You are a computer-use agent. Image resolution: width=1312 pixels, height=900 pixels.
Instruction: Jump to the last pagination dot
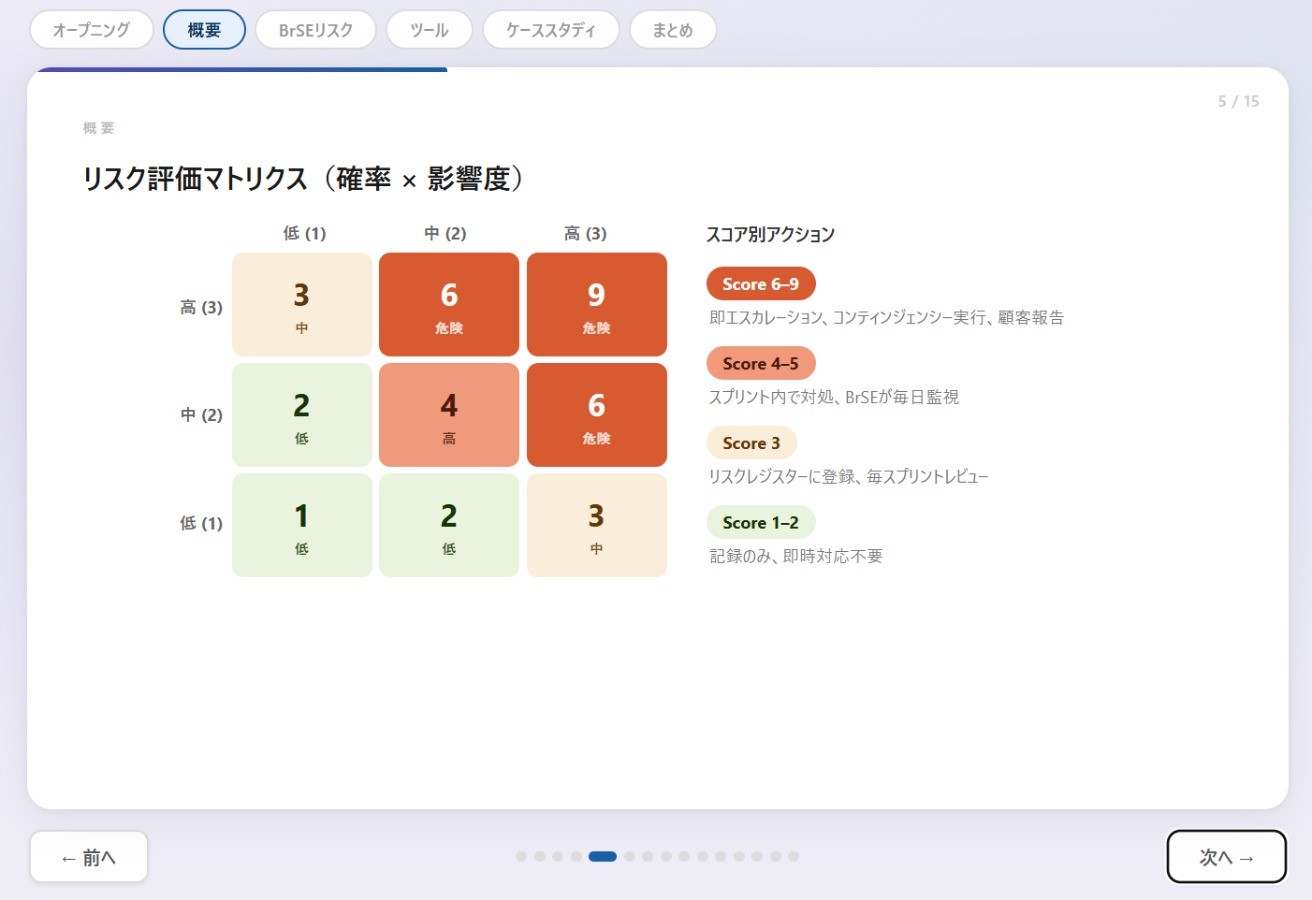click(x=793, y=856)
